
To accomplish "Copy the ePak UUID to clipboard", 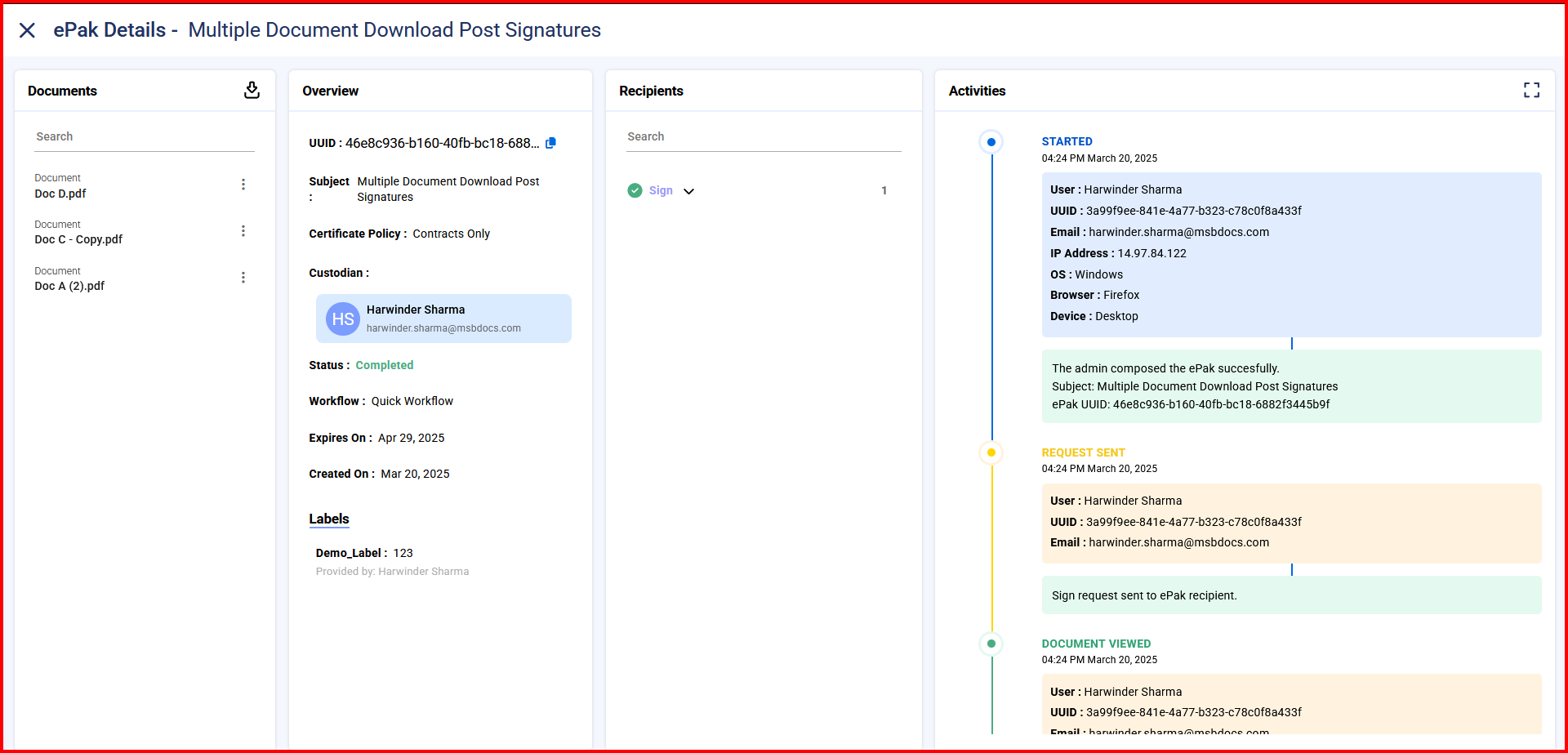I will [x=550, y=143].
